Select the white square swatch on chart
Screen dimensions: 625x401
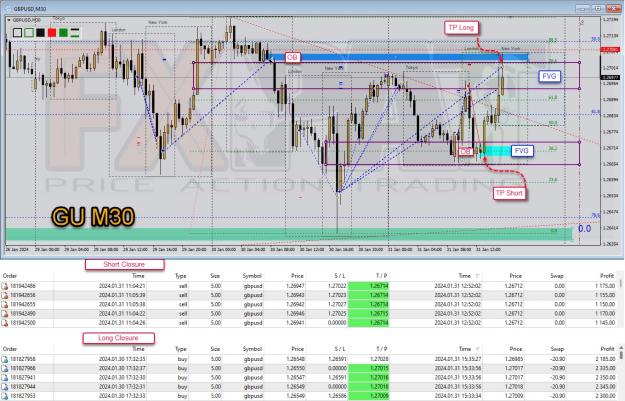click(x=17, y=33)
